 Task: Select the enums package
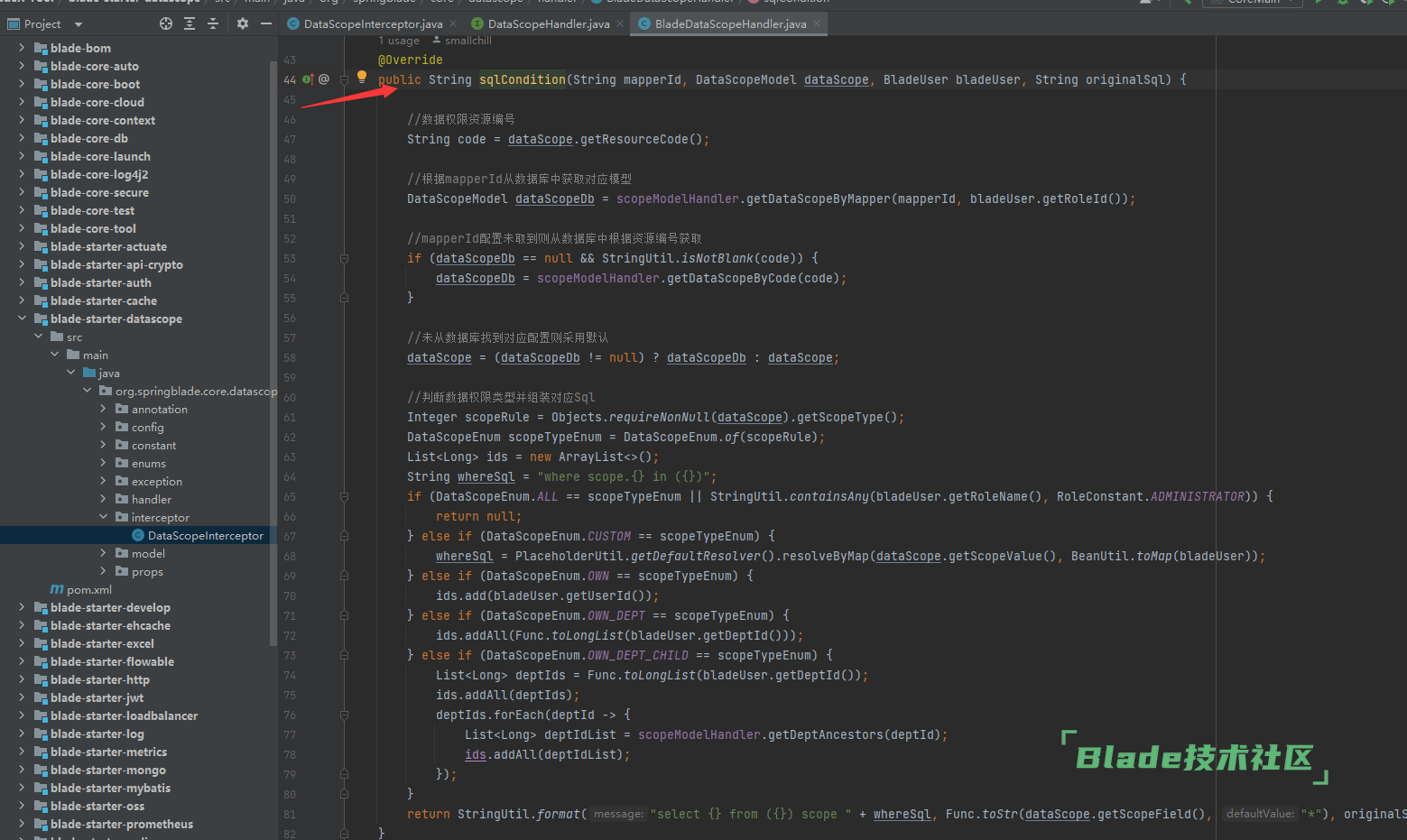tap(148, 463)
